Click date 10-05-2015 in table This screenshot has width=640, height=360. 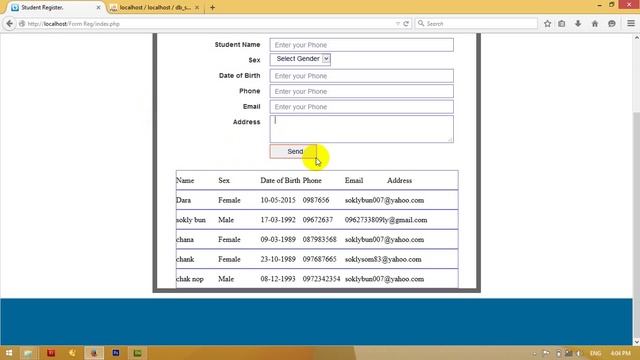(278, 200)
